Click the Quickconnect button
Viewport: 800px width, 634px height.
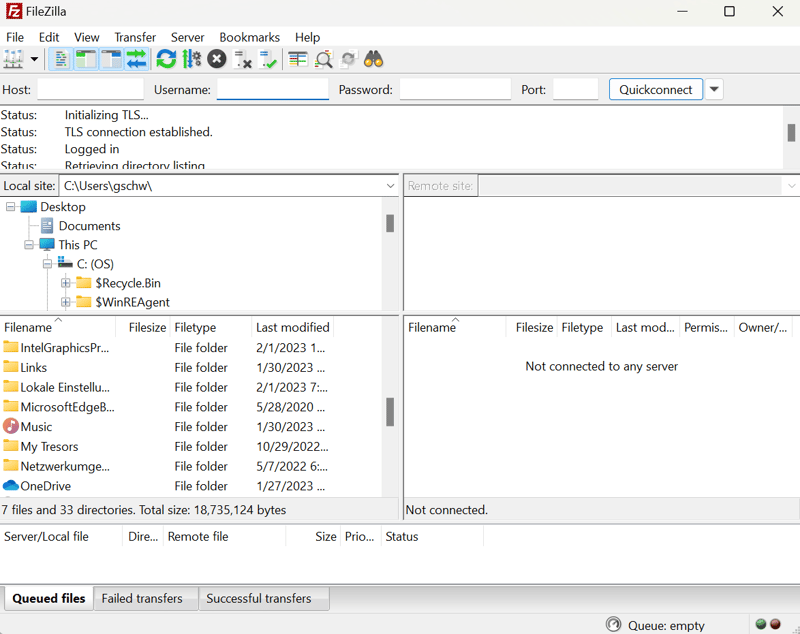[x=656, y=89]
